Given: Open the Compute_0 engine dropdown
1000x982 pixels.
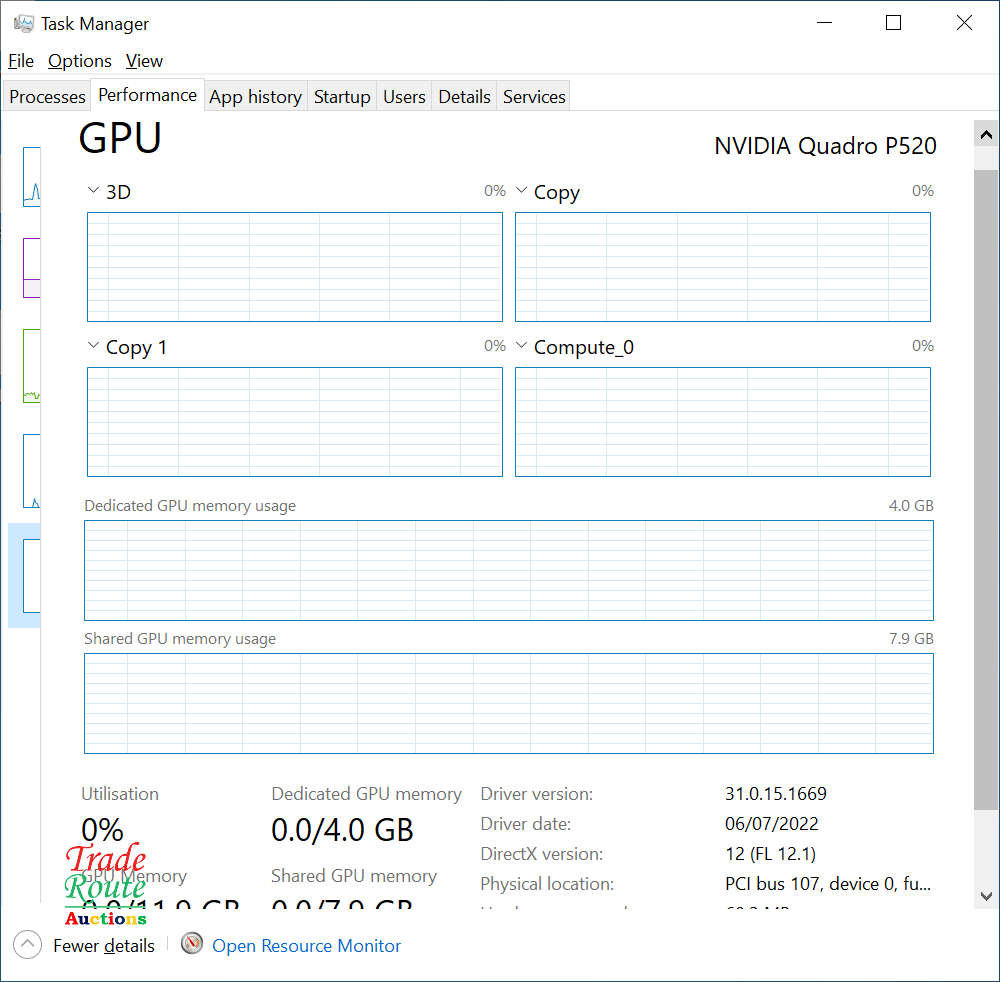Looking at the screenshot, I should [x=522, y=346].
